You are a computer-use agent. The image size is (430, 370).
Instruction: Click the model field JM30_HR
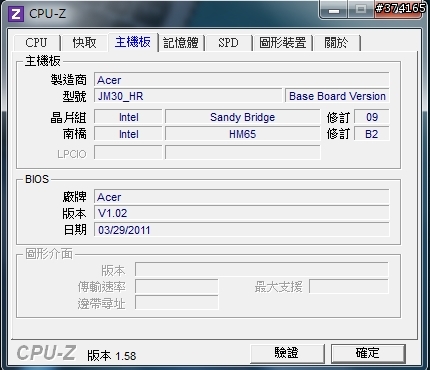coord(188,96)
